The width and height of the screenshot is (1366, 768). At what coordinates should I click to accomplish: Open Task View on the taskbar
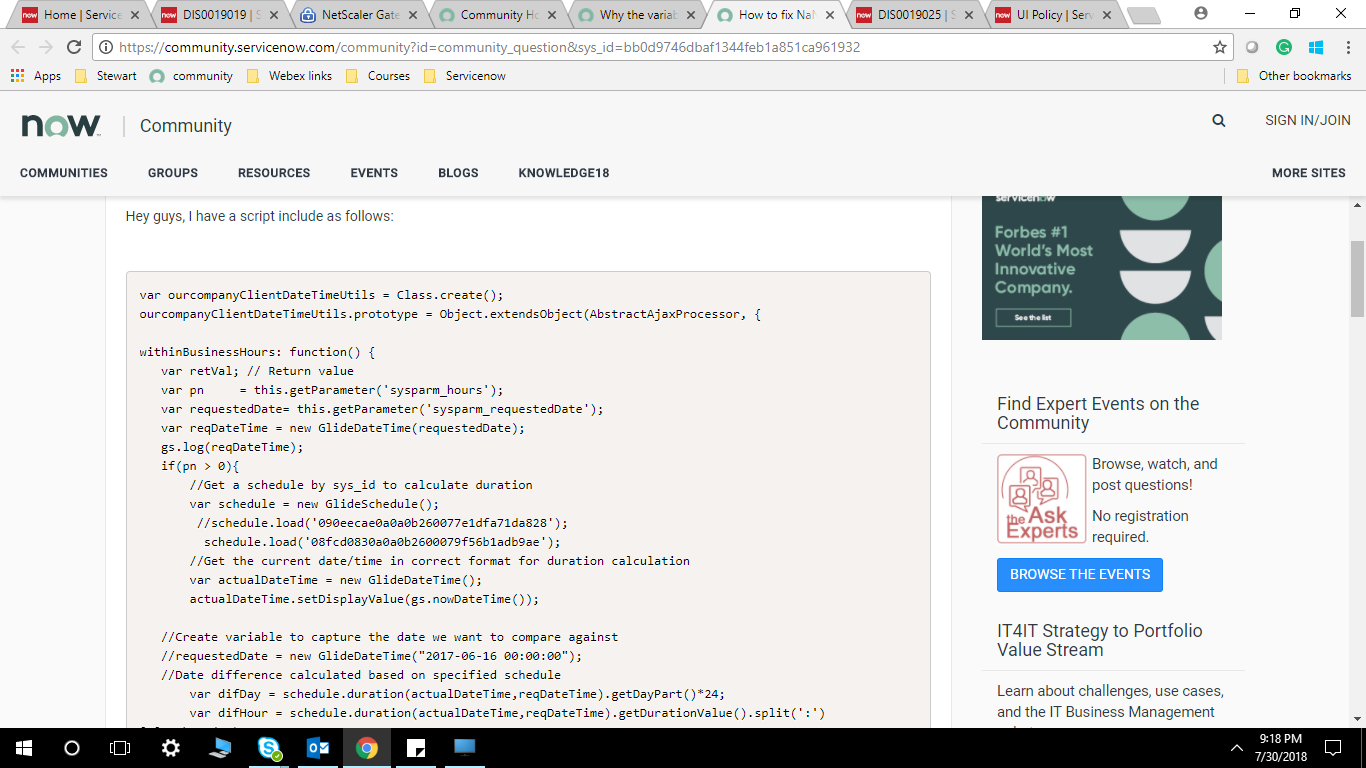click(120, 747)
